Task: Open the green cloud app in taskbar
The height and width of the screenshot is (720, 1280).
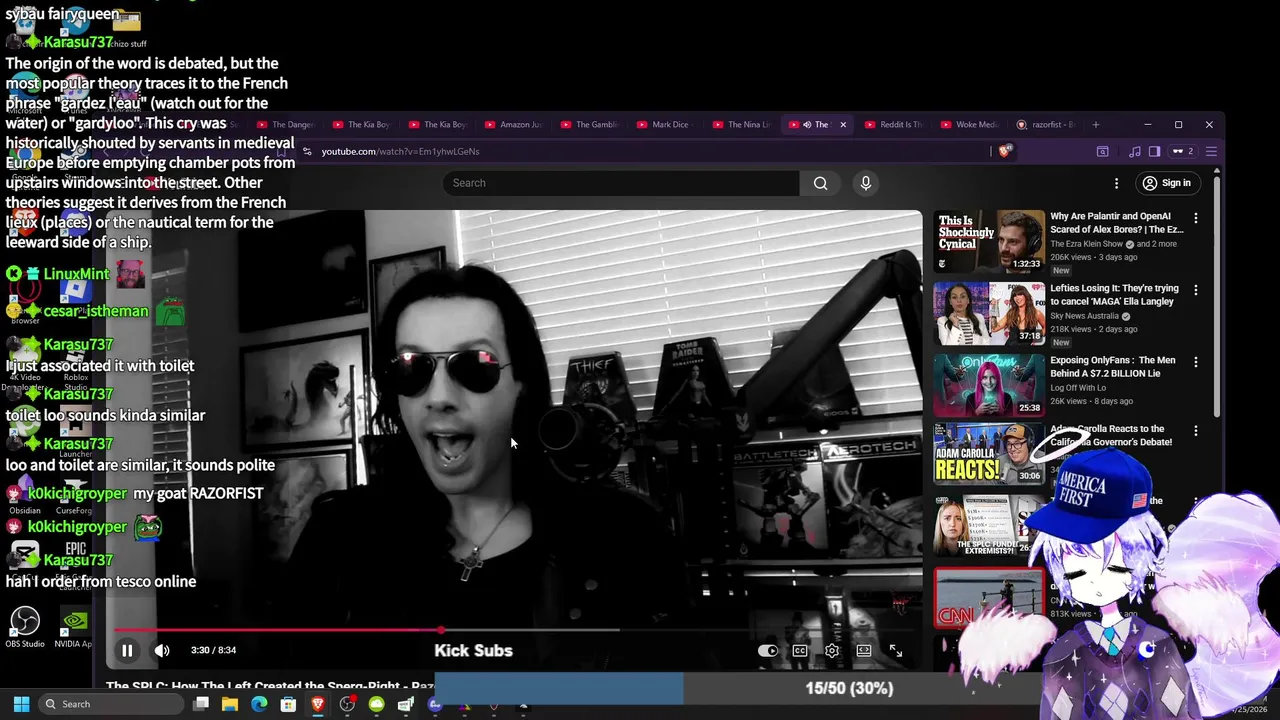Action: (376, 704)
